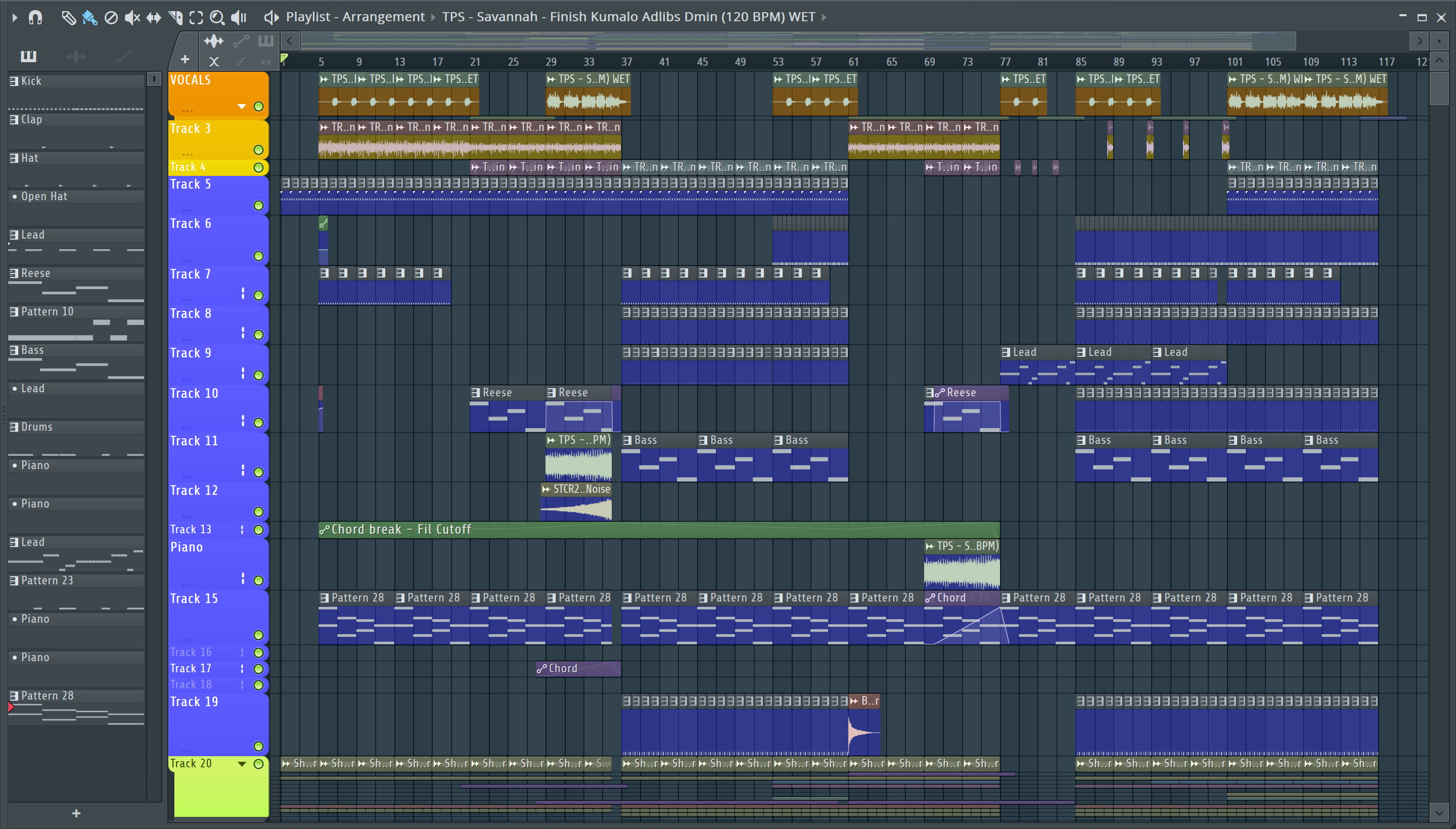
Task: Mute Track 5 using its green light
Action: click(258, 206)
